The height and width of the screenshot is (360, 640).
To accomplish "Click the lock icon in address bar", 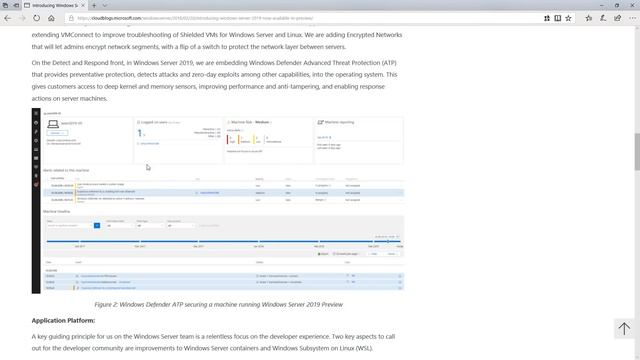I will (71, 18).
